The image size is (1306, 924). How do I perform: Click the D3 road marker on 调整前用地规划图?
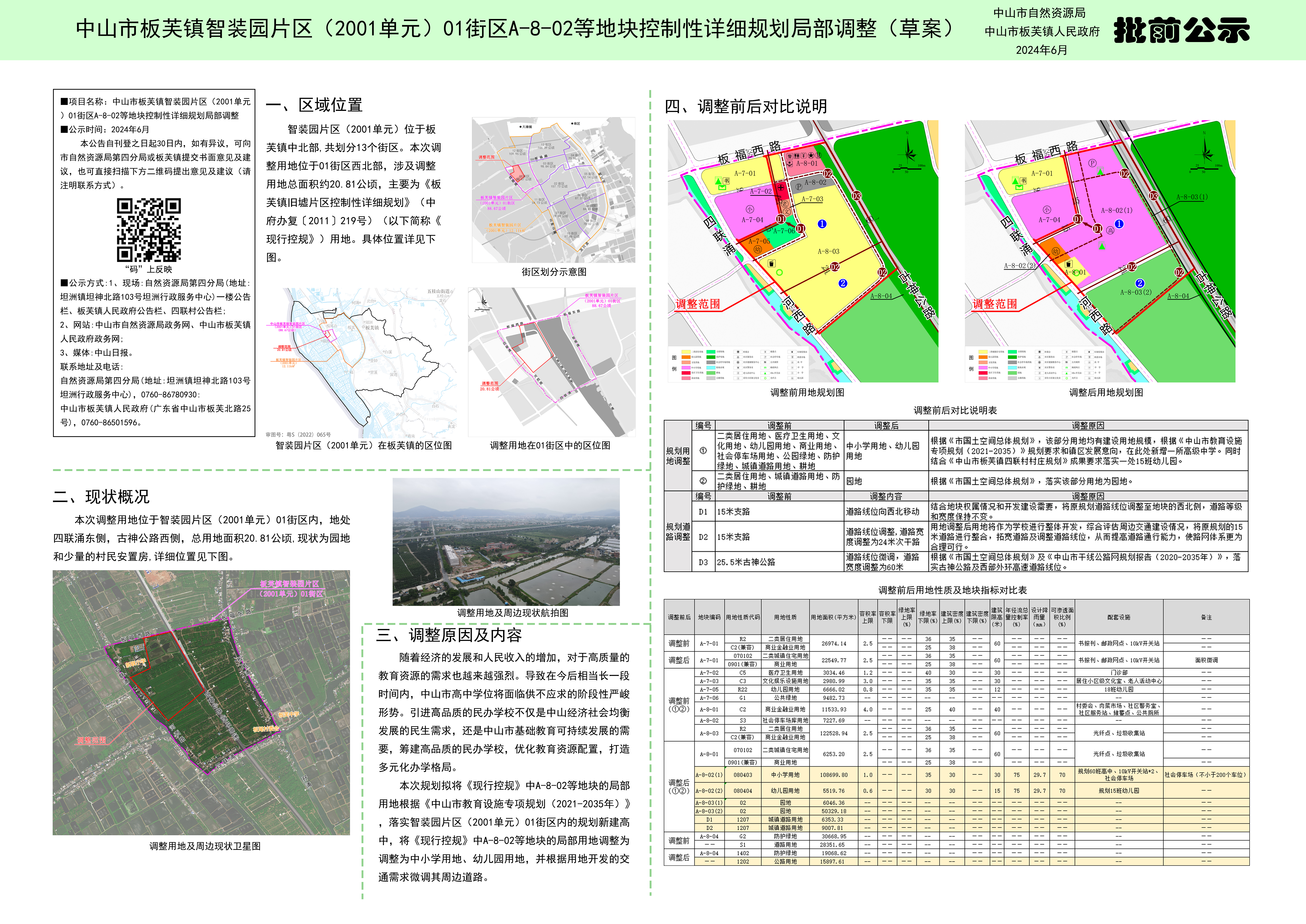point(857,196)
